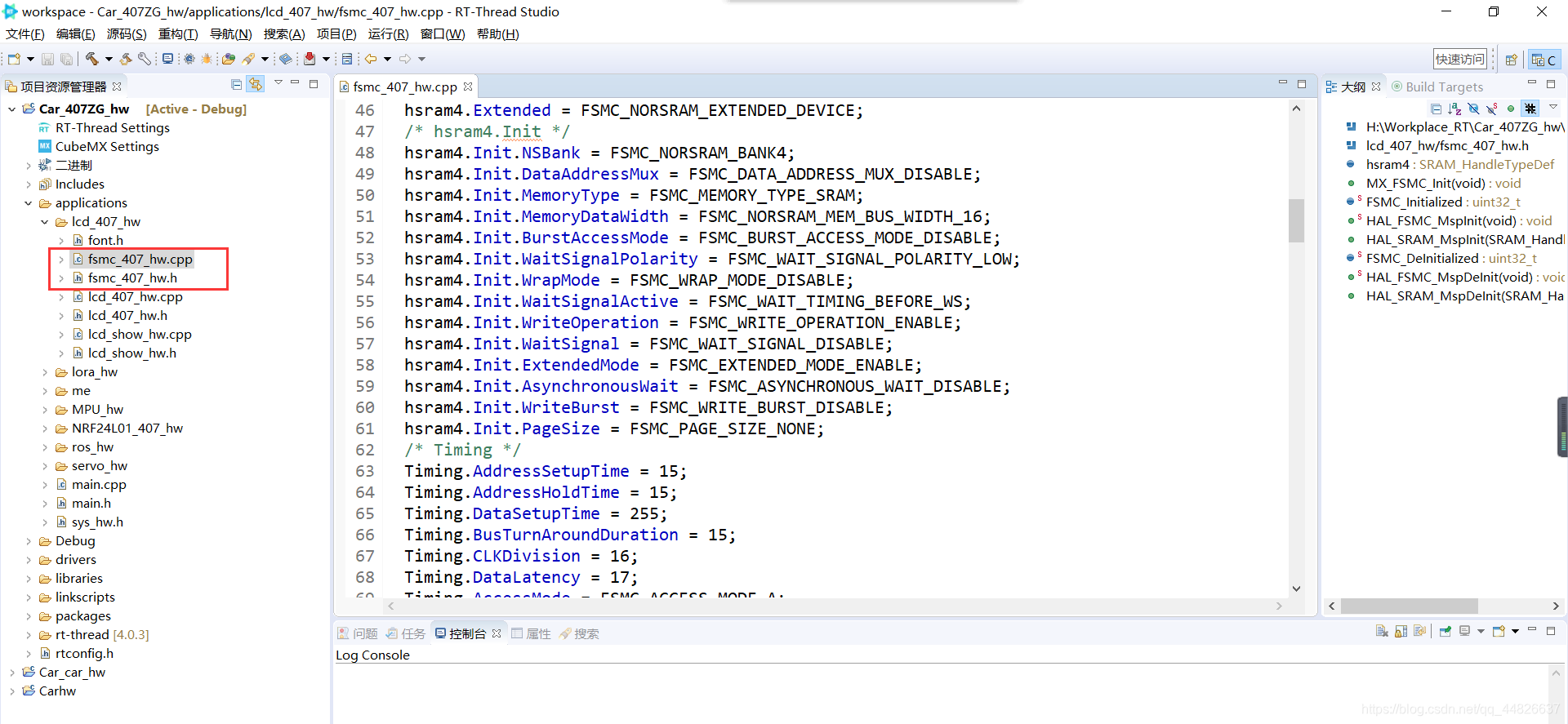Click the outline horizontal scrollbar thumb

pyautogui.click(x=1409, y=606)
